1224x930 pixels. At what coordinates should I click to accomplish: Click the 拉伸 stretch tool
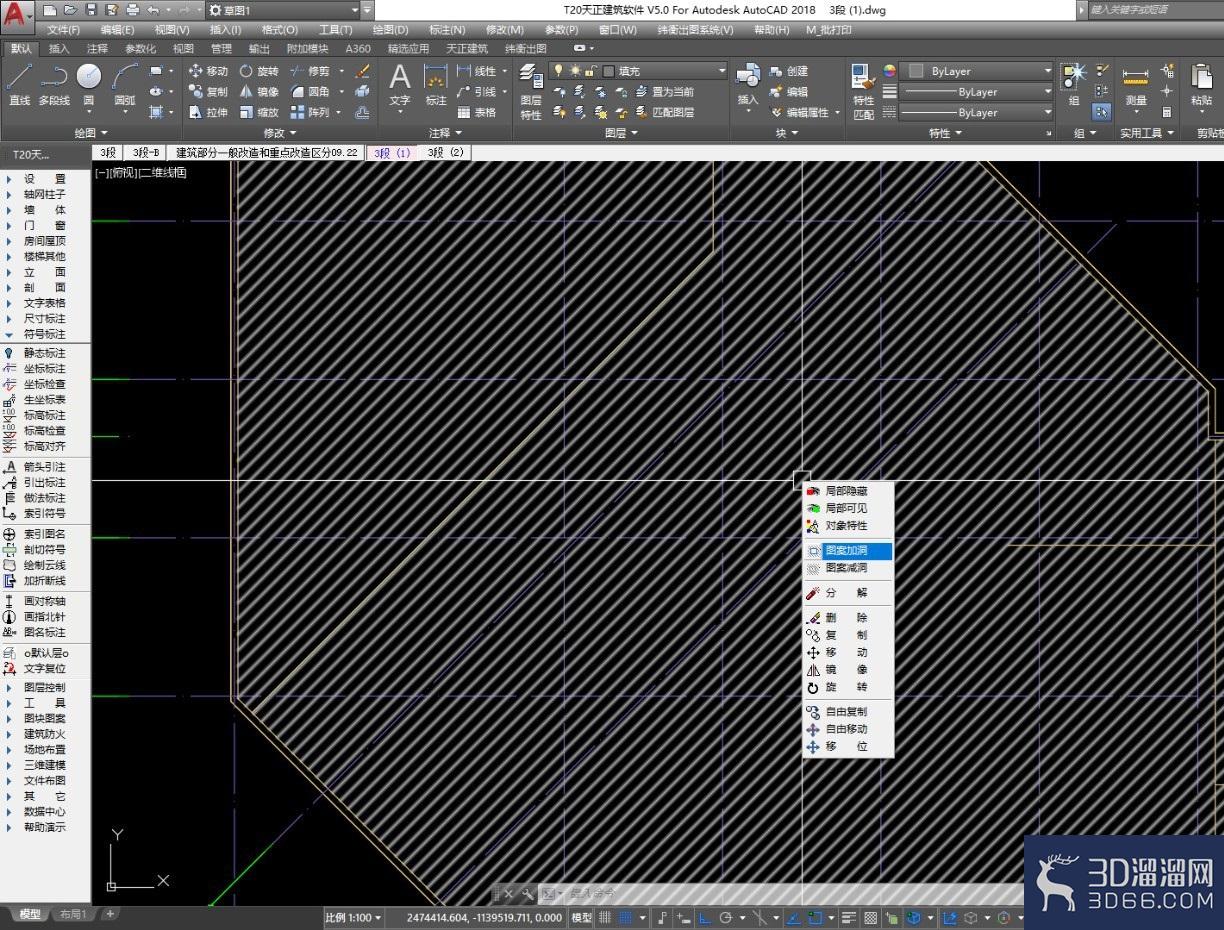pos(208,113)
